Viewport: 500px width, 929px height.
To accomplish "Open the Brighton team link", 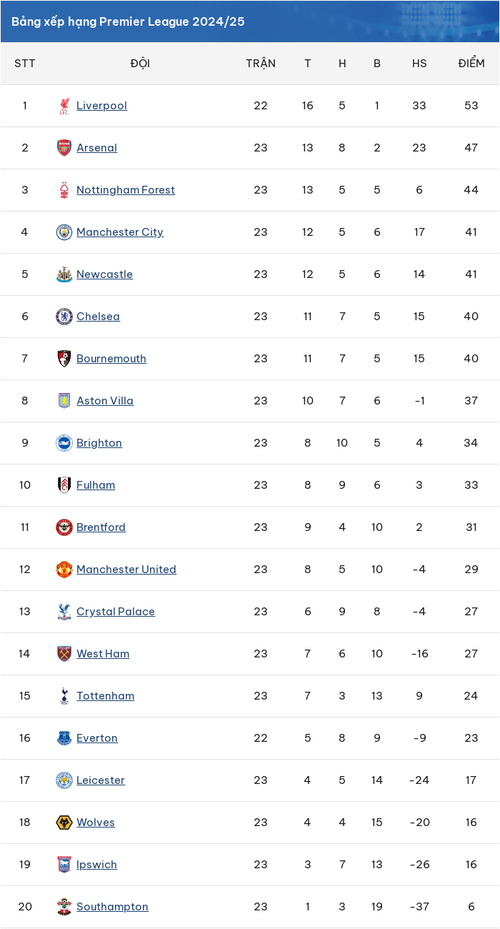I will [99, 443].
